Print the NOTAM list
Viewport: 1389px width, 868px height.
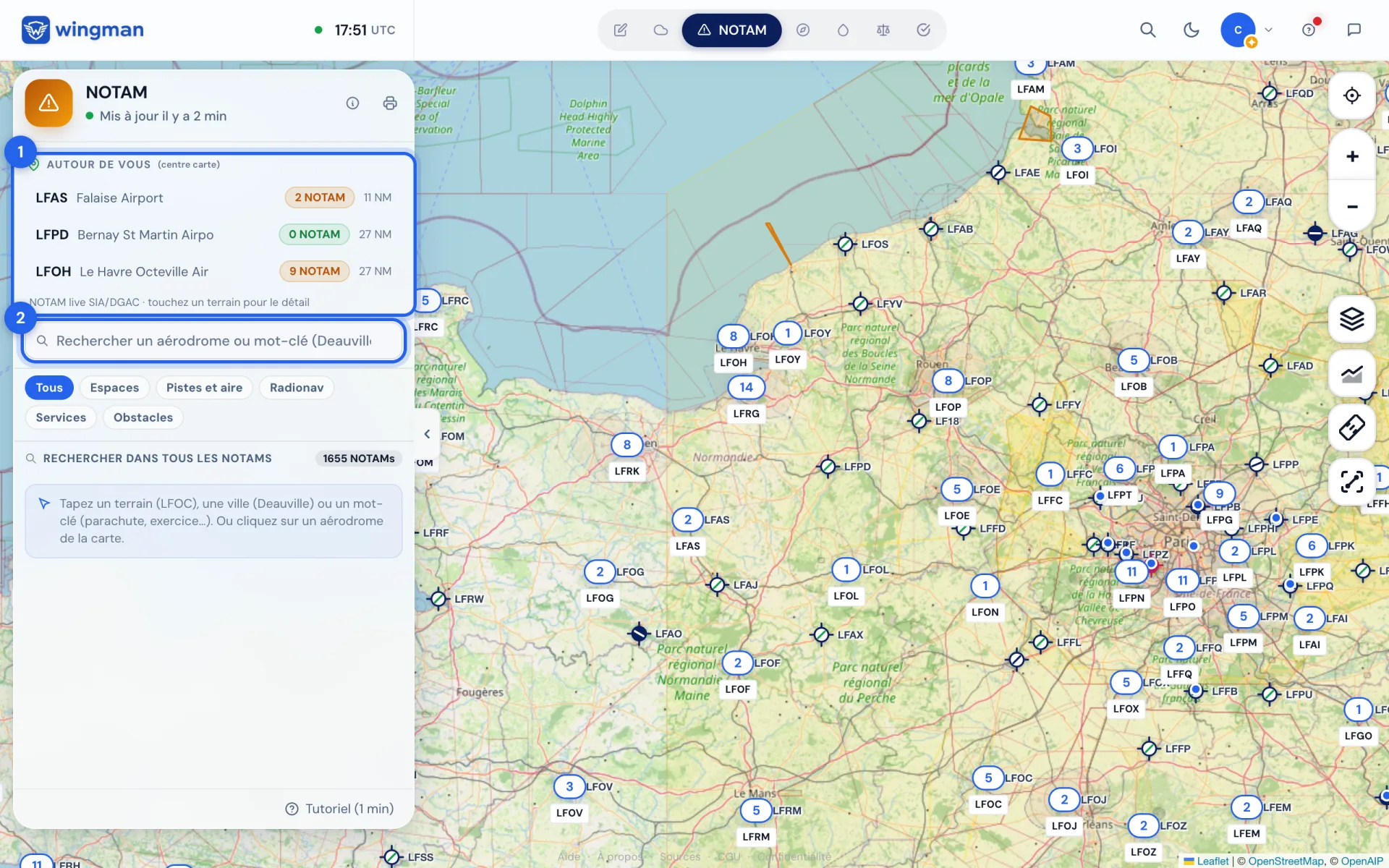(x=390, y=103)
